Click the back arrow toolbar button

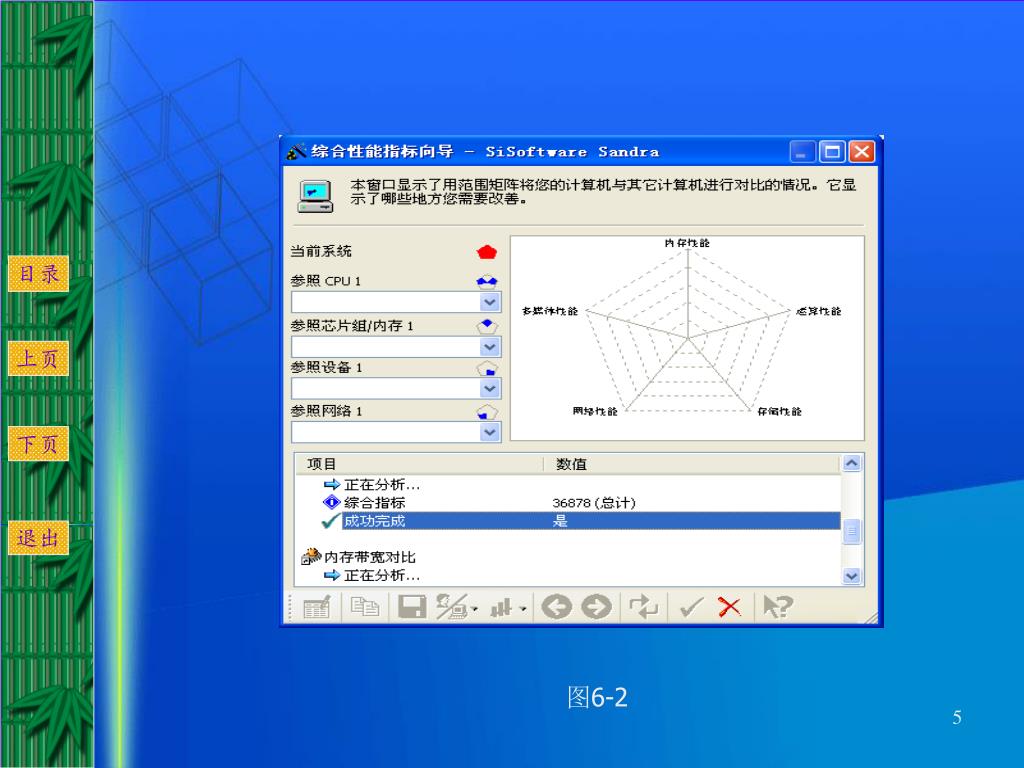[x=556, y=607]
